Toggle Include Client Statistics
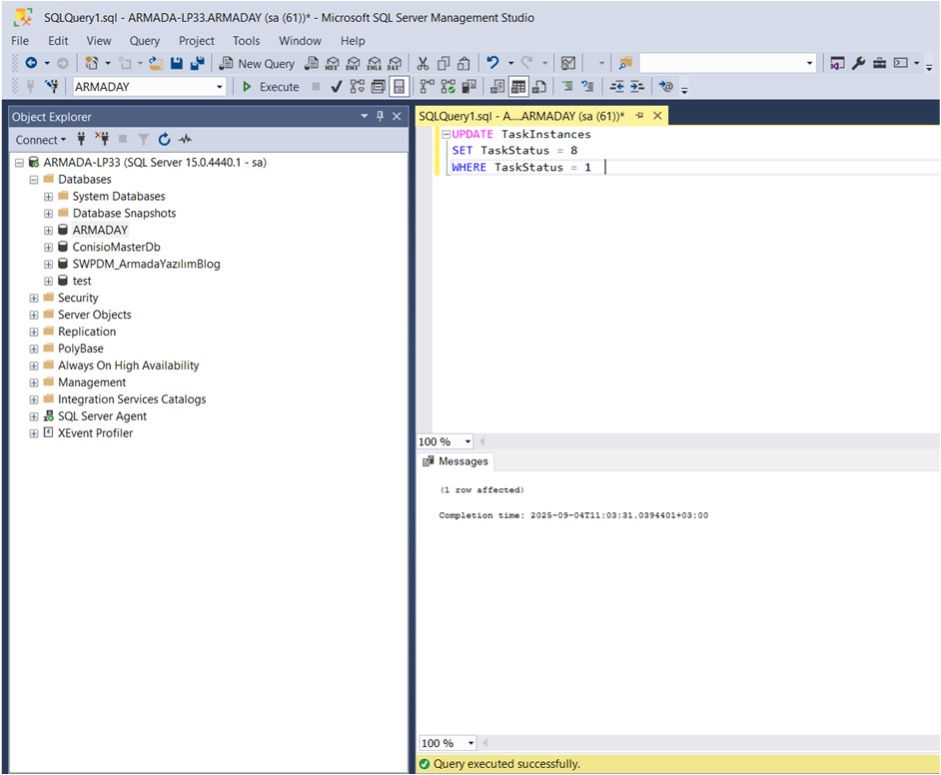This screenshot has height=775, width=941. [469, 87]
